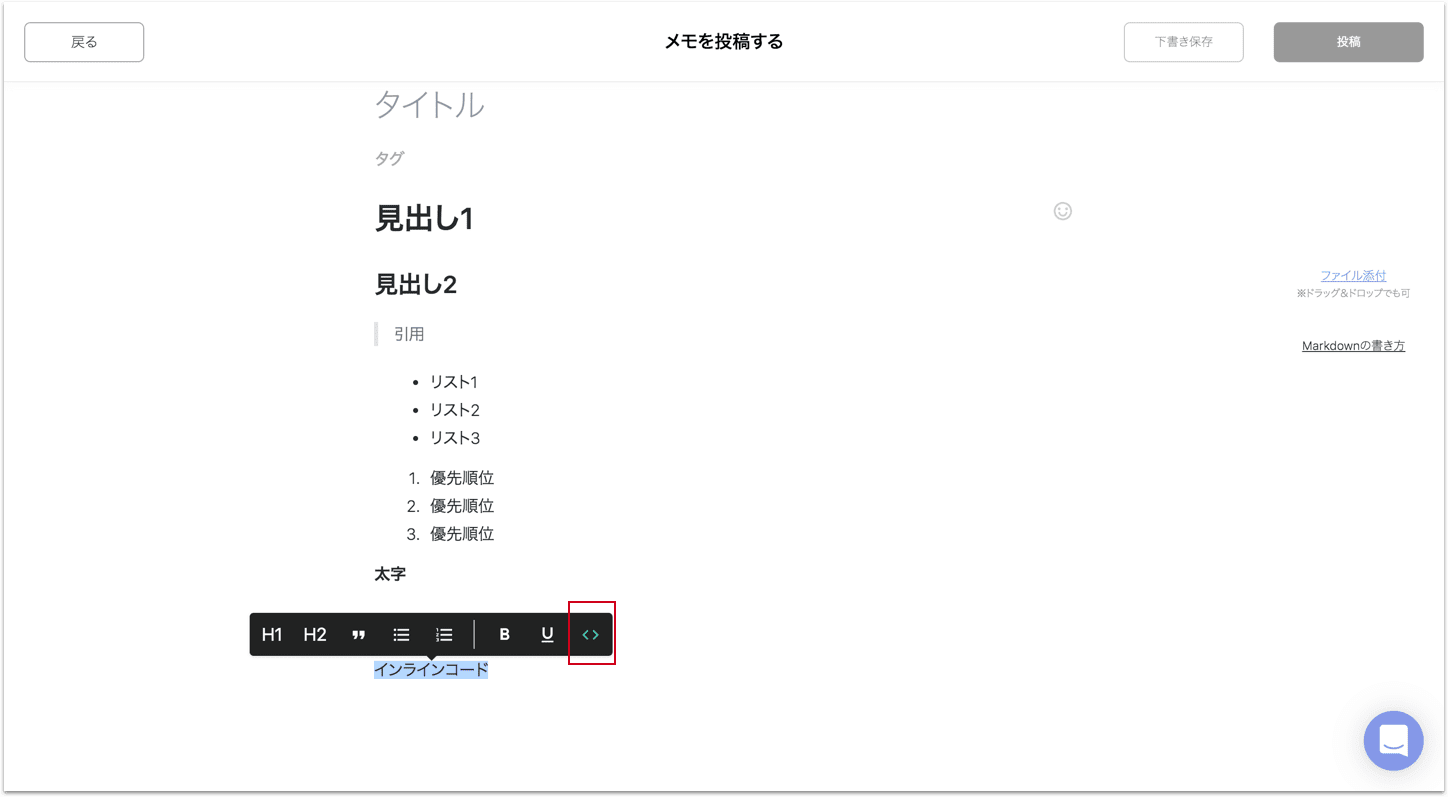Click the blockquote icon in toolbar
The image size is (1448, 797).
pyautogui.click(x=359, y=635)
